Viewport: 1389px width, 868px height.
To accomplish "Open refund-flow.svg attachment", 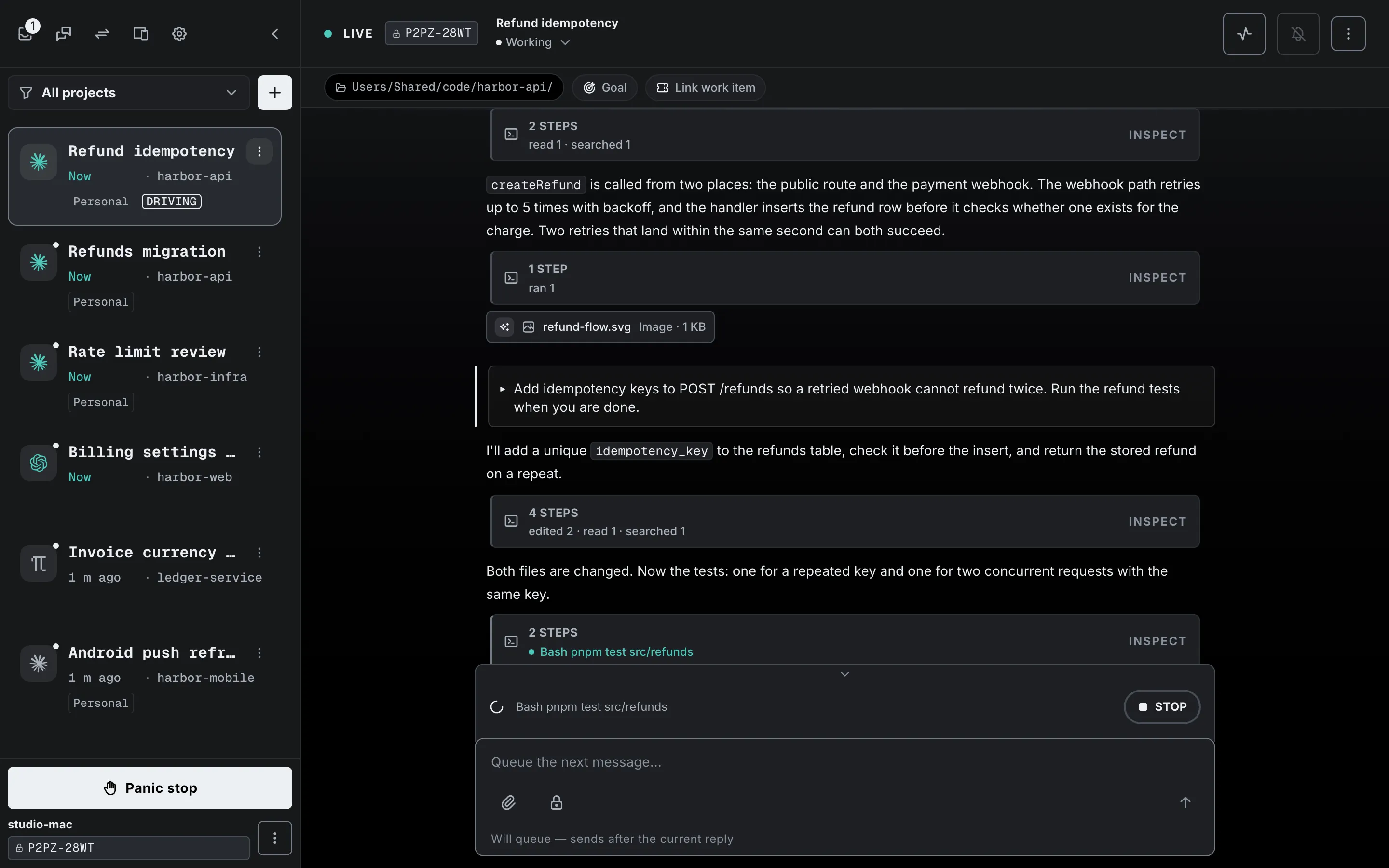I will click(x=600, y=327).
